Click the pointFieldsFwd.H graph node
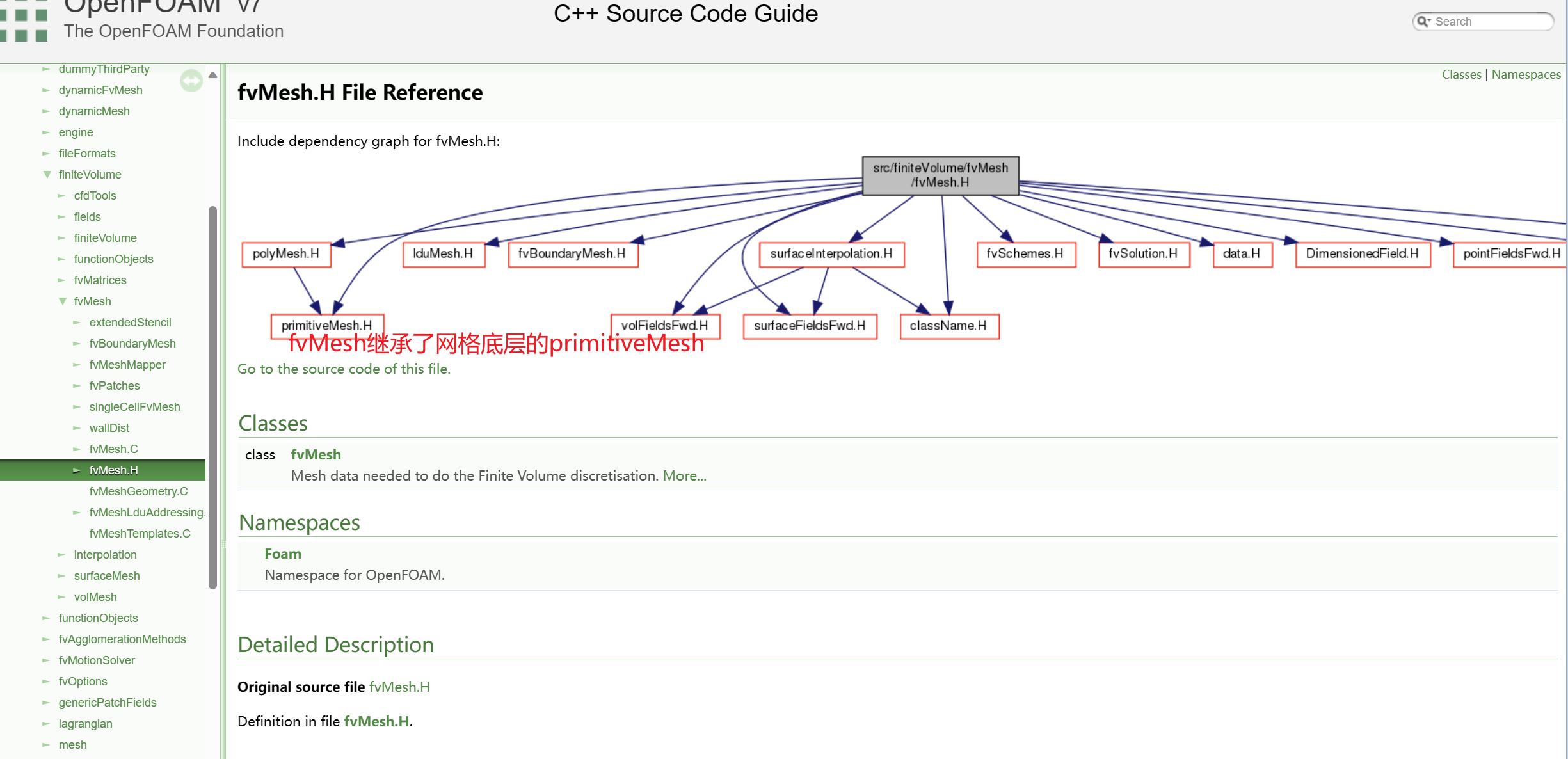Viewport: 1568px width, 759px height. point(1510,254)
